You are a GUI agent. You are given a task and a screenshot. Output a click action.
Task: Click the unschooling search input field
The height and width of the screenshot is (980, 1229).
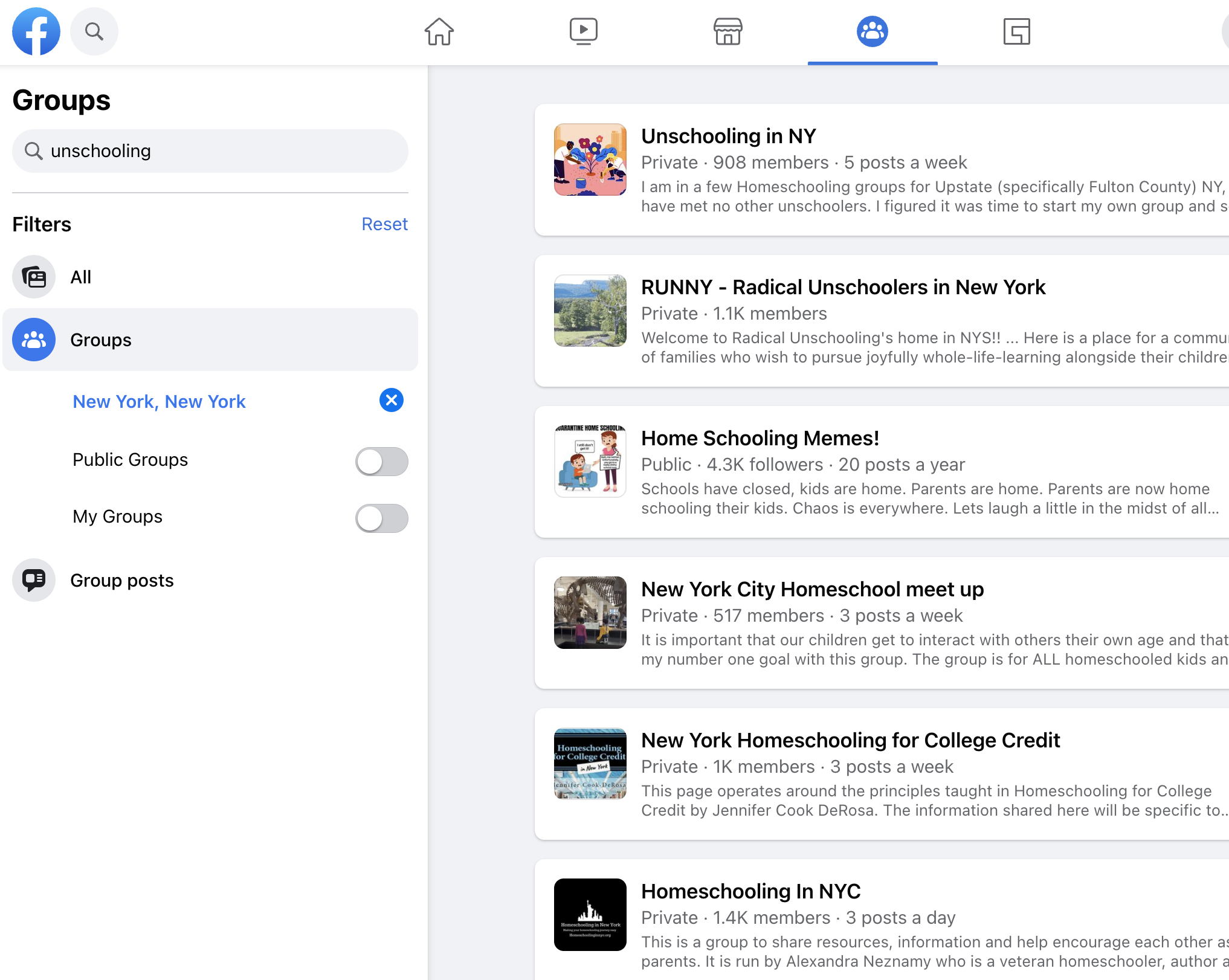[210, 151]
